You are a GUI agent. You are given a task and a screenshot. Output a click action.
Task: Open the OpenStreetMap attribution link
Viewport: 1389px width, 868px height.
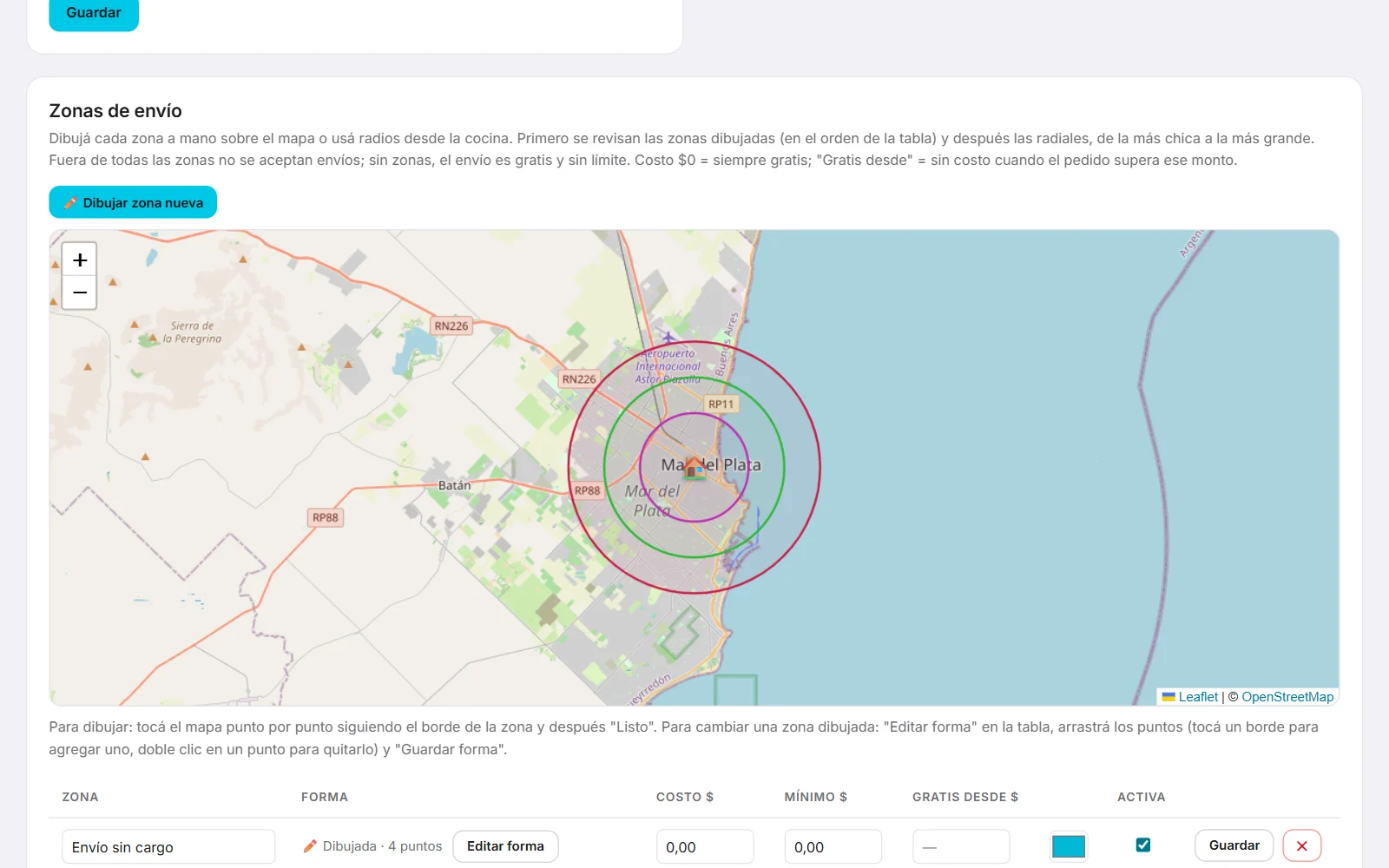[1287, 697]
